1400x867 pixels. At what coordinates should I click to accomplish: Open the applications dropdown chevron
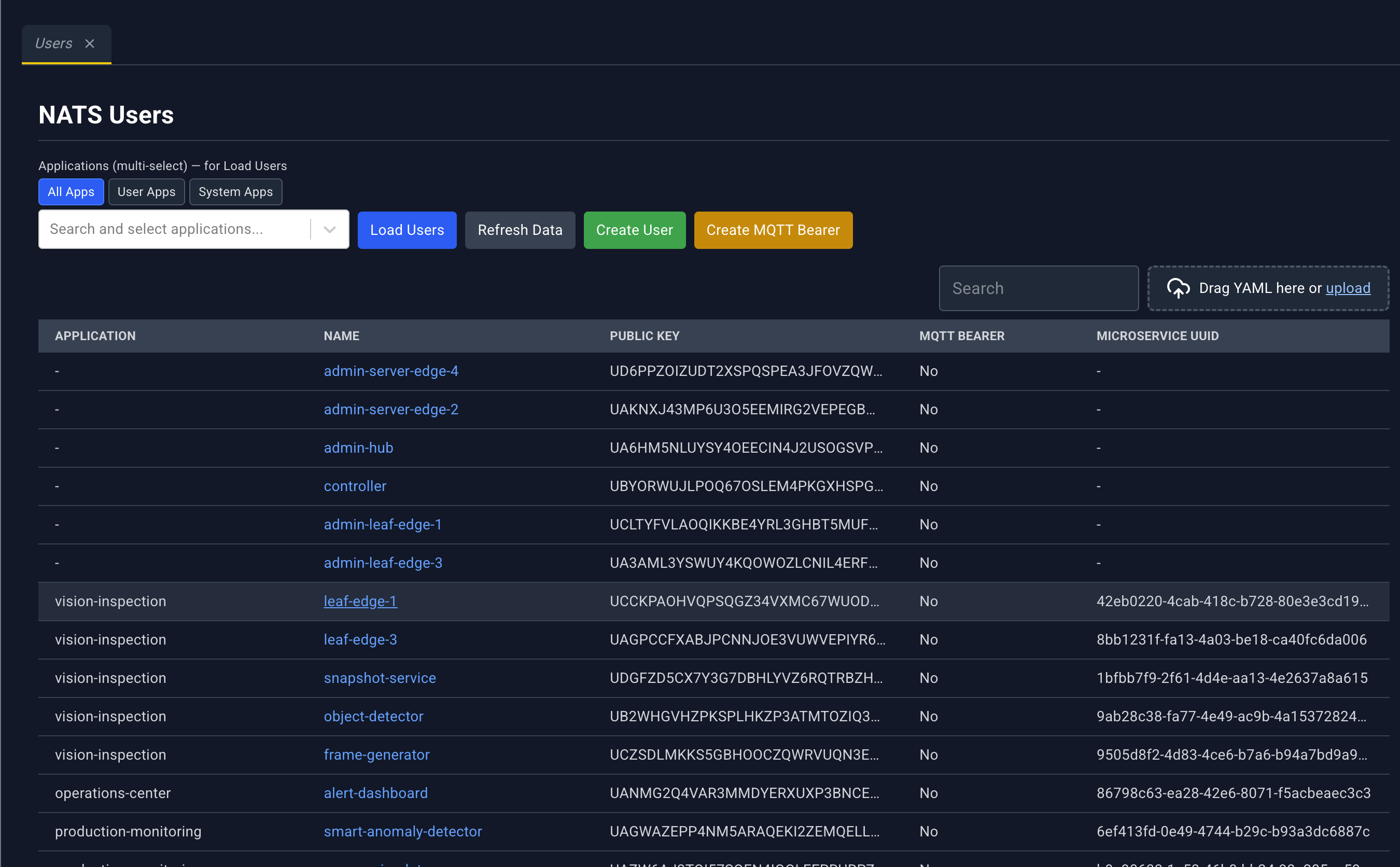330,229
